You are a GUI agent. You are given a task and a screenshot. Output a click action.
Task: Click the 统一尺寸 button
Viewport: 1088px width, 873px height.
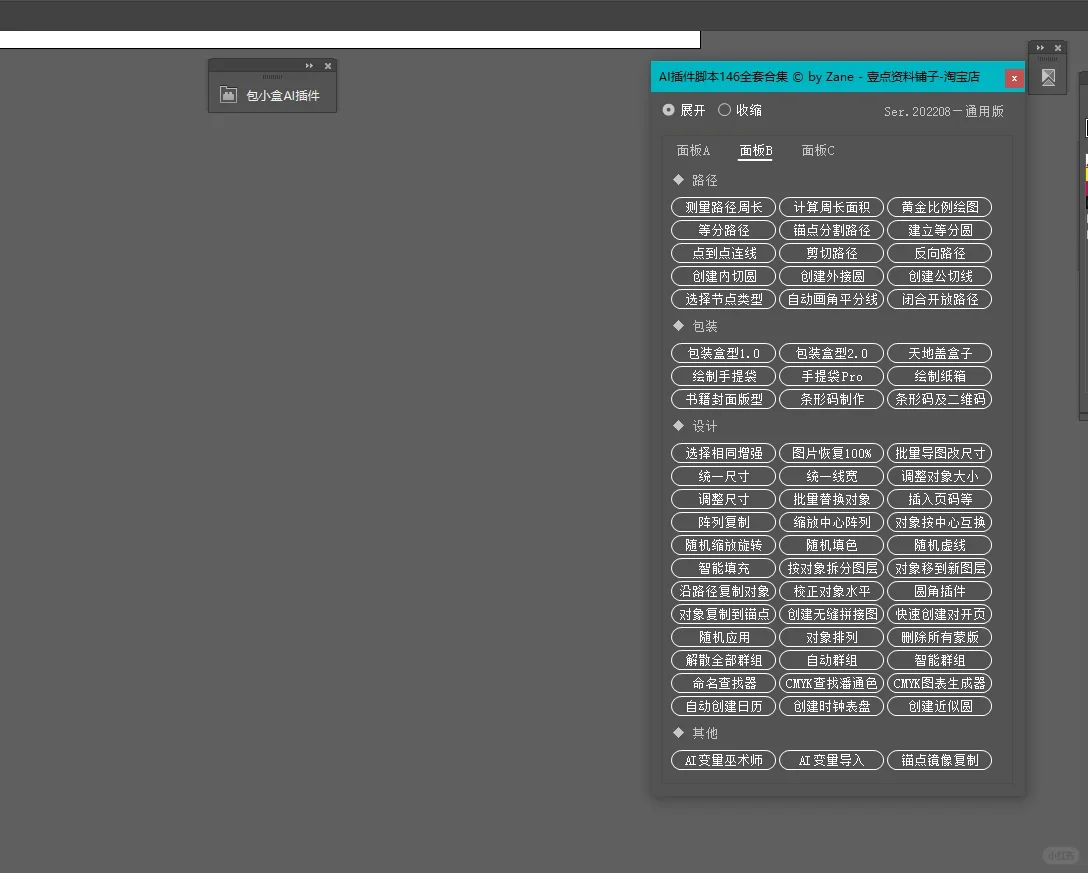point(724,475)
